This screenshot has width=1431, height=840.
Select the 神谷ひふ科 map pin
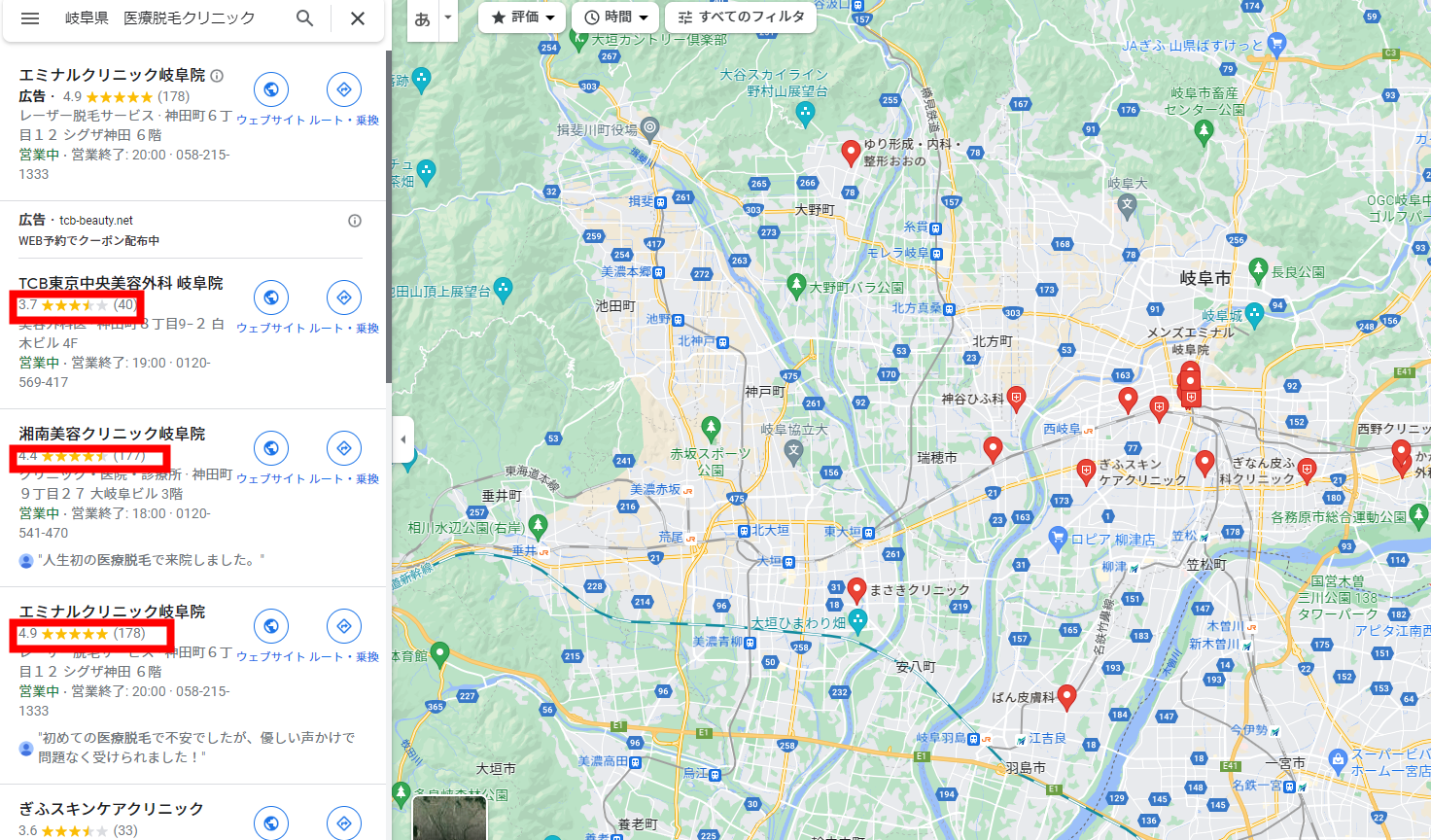pos(1016,398)
